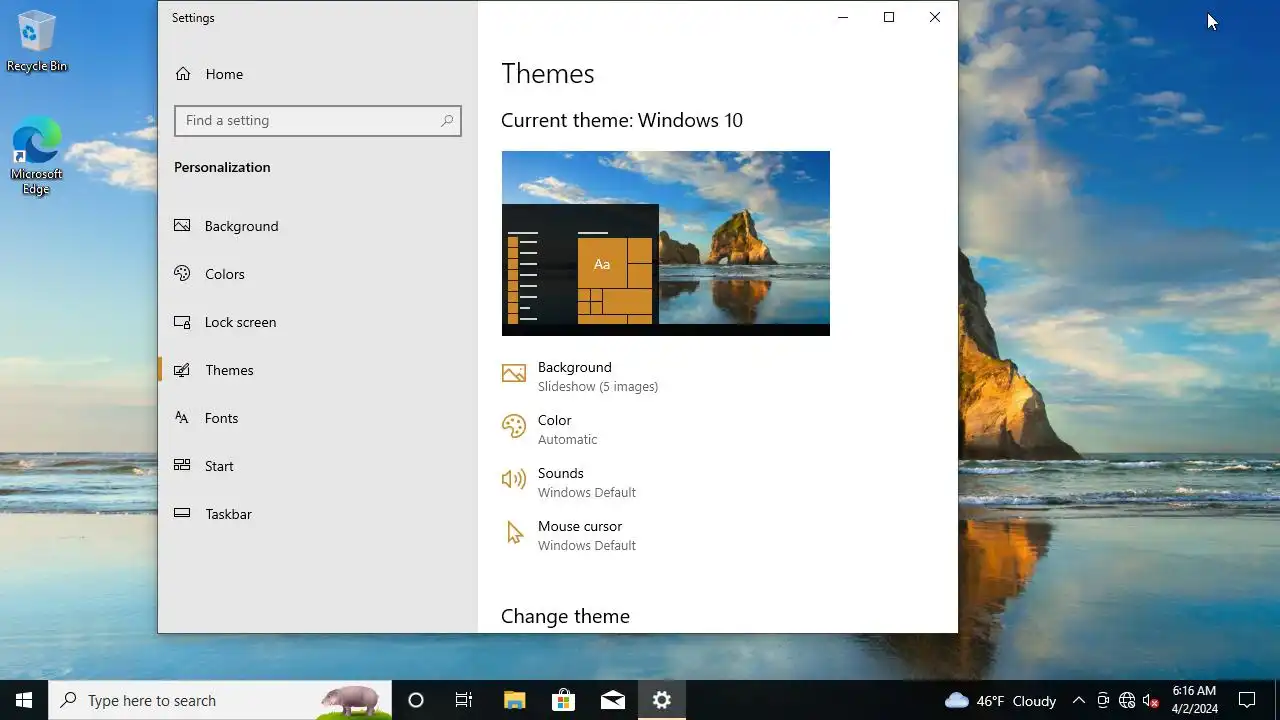
Task: Open Color Automatic theme setting
Action: click(550, 429)
